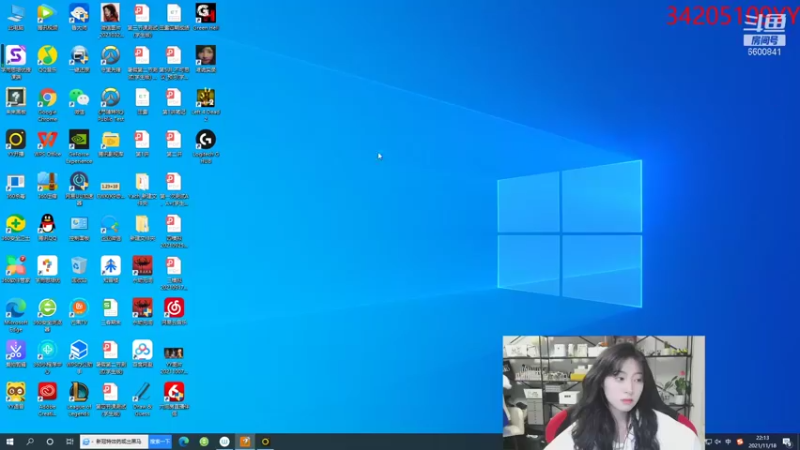Launch Tencent QQ penguin shortcut
Screen dimensions: 800x450
pyautogui.click(x=47, y=228)
